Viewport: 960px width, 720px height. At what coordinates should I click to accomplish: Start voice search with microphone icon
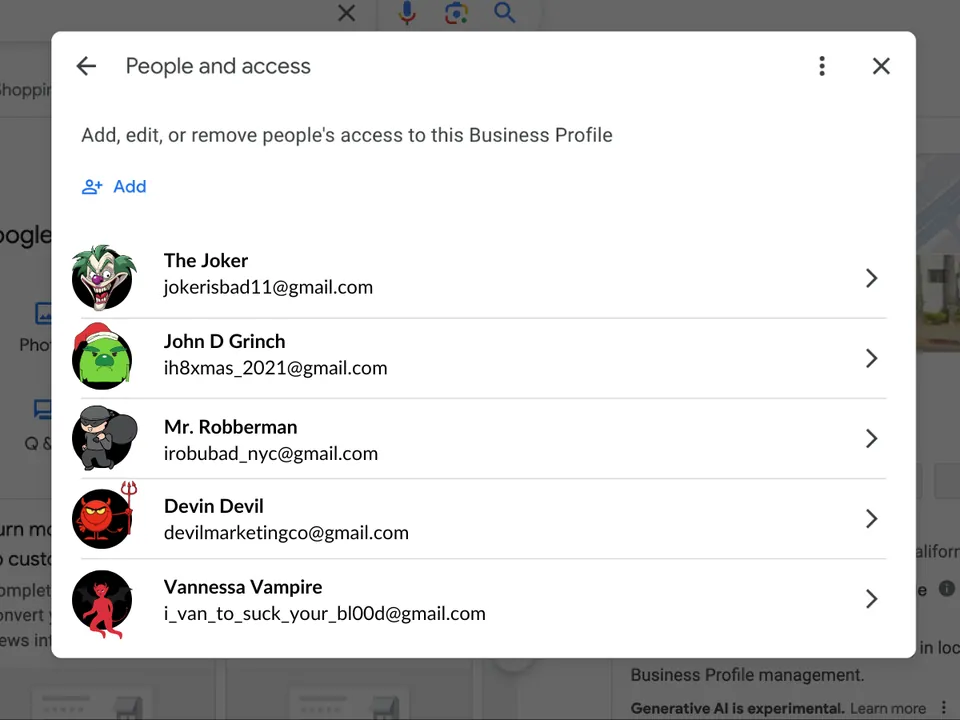[407, 12]
